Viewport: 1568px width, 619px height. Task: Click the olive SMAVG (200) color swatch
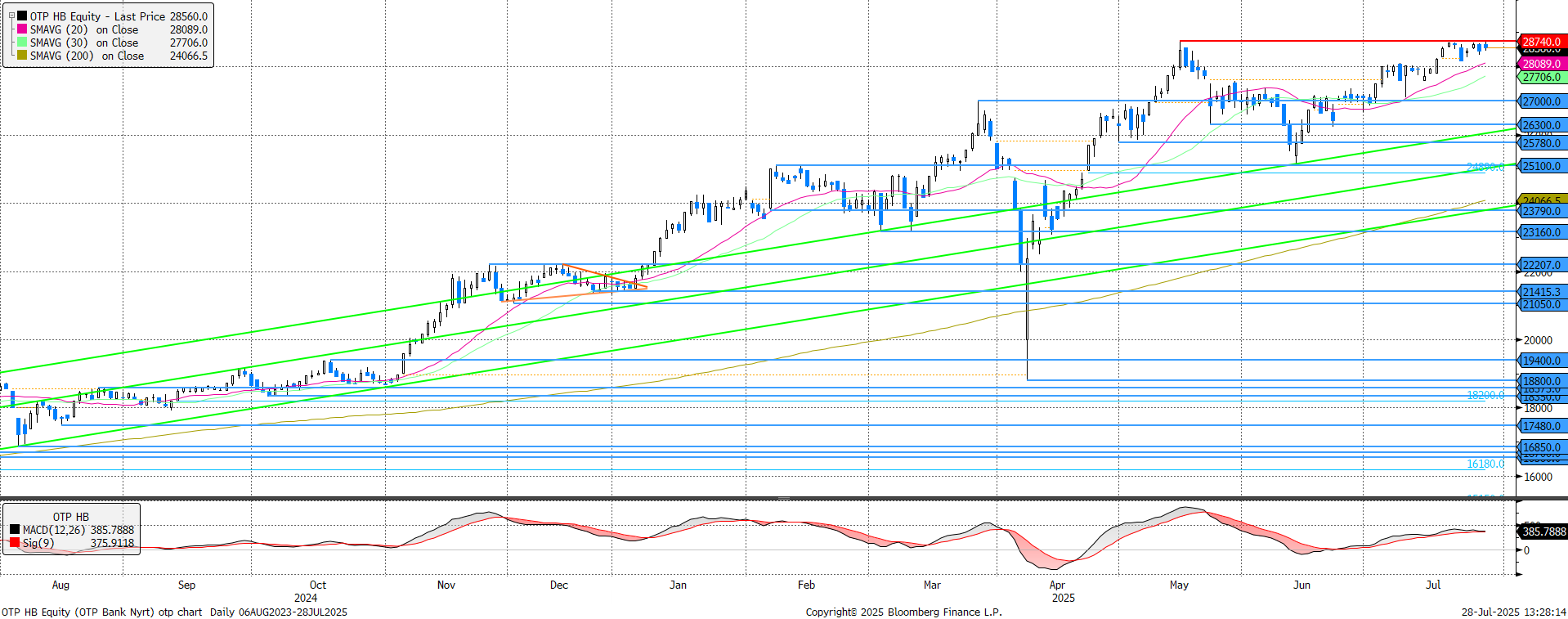tap(22, 55)
